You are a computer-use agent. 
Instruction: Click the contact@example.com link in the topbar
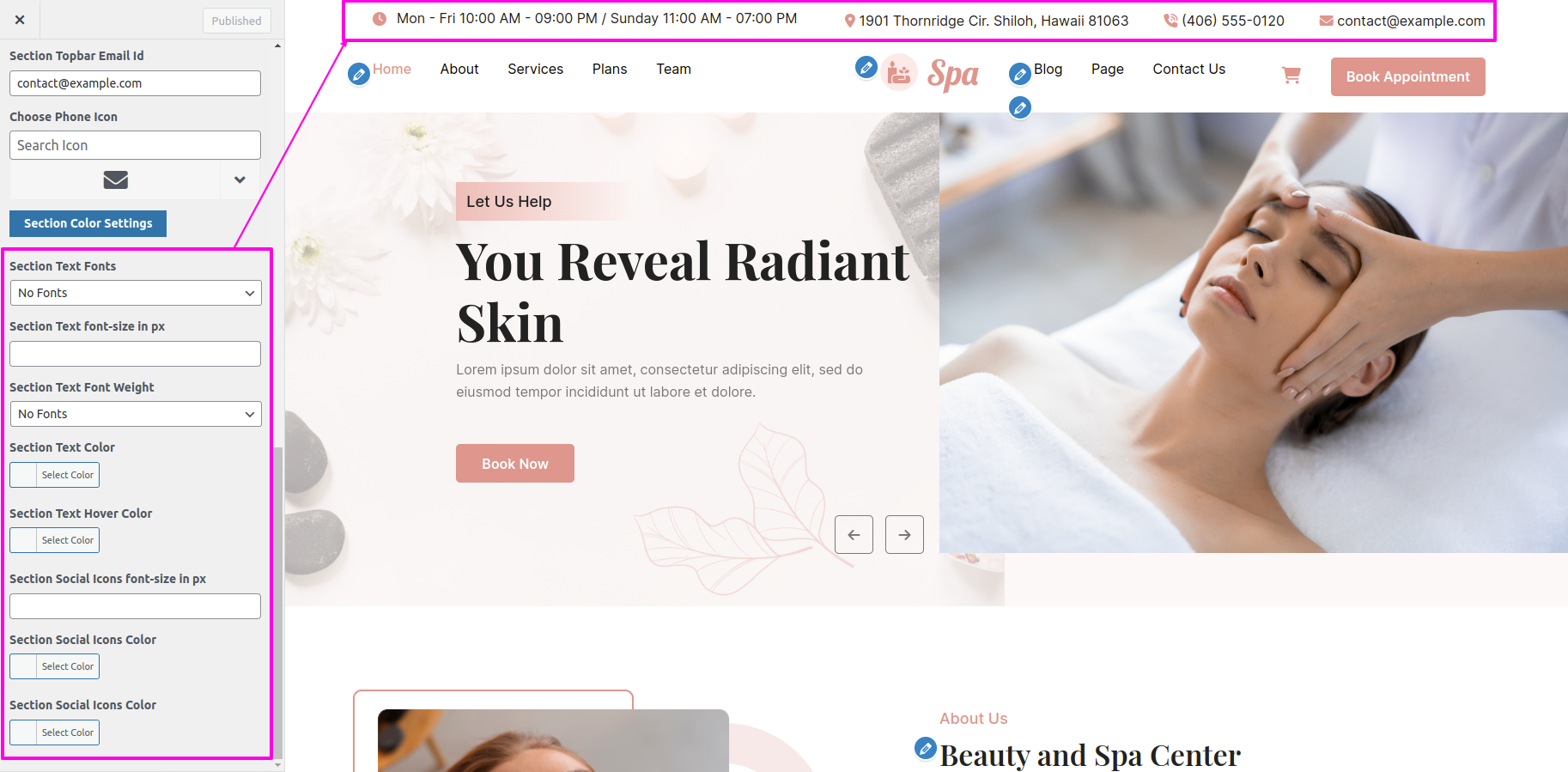pos(1411,21)
